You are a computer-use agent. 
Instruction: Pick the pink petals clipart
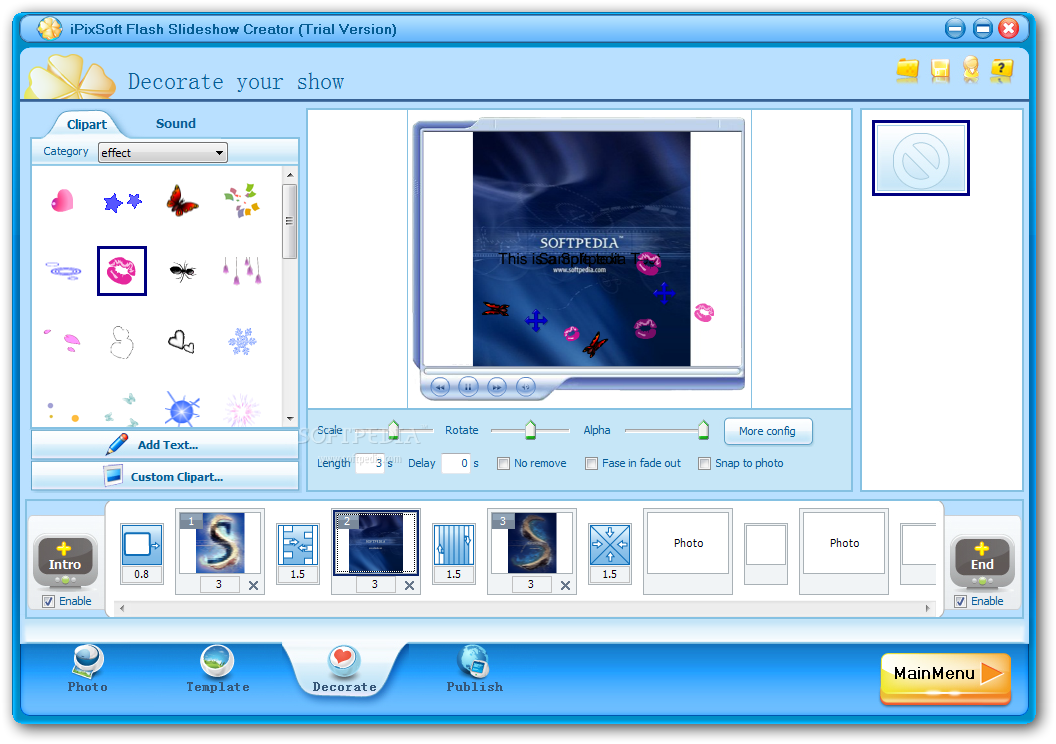[62, 341]
